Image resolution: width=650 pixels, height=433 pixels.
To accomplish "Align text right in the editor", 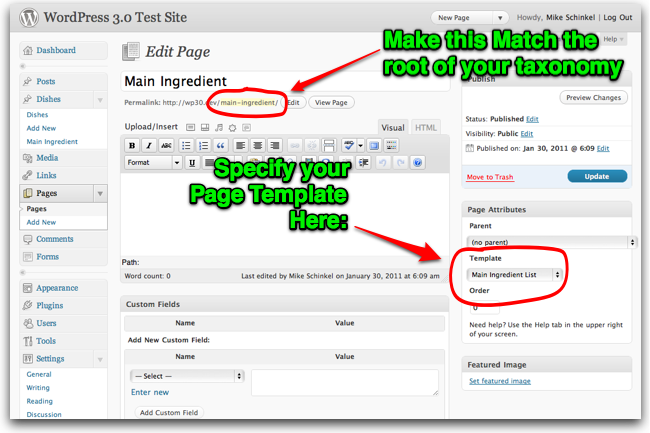I will [274, 145].
